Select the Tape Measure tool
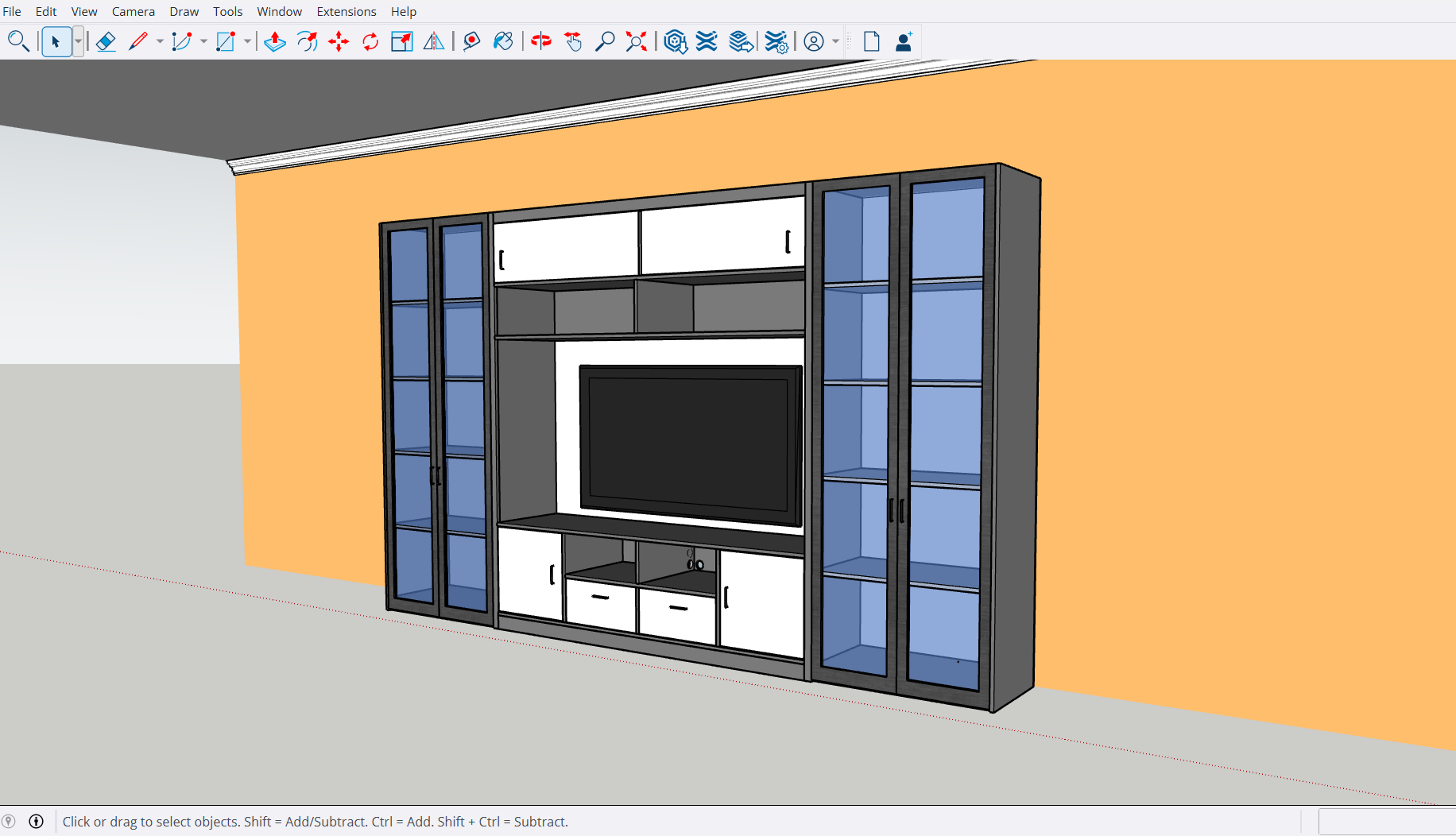The height and width of the screenshot is (836, 1456). (470, 41)
